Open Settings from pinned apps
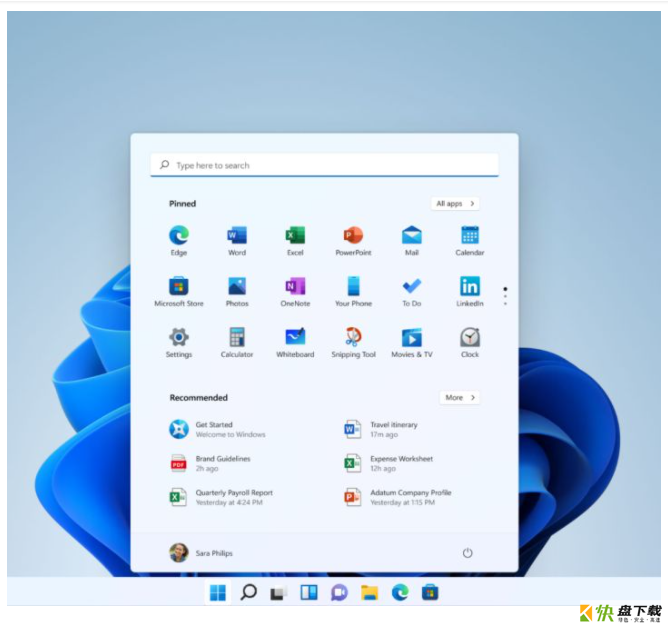Viewport: 668px width, 631px height. 179,343
